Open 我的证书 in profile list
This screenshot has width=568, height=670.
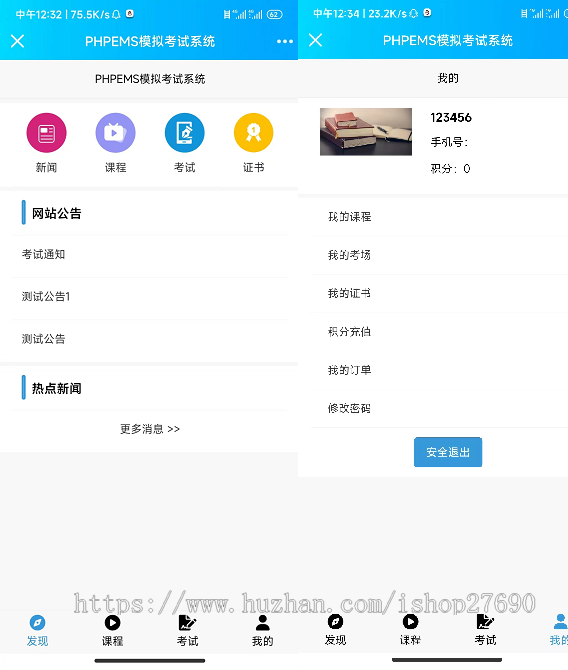(439, 294)
